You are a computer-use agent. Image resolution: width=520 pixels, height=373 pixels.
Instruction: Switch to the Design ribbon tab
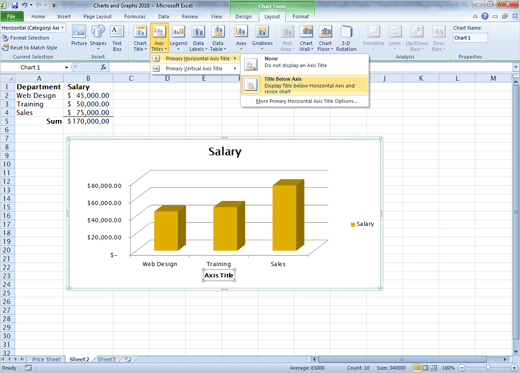pyautogui.click(x=243, y=16)
